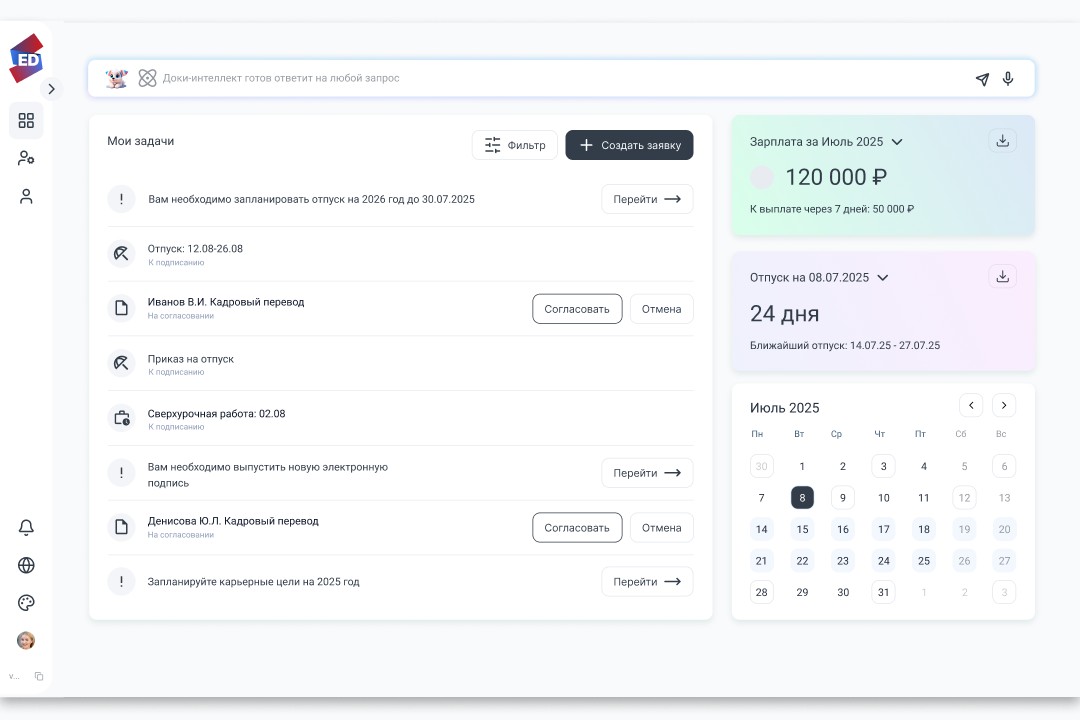This screenshot has width=1080, height=720.
Task: Go to the next calendar month
Action: point(1004,405)
